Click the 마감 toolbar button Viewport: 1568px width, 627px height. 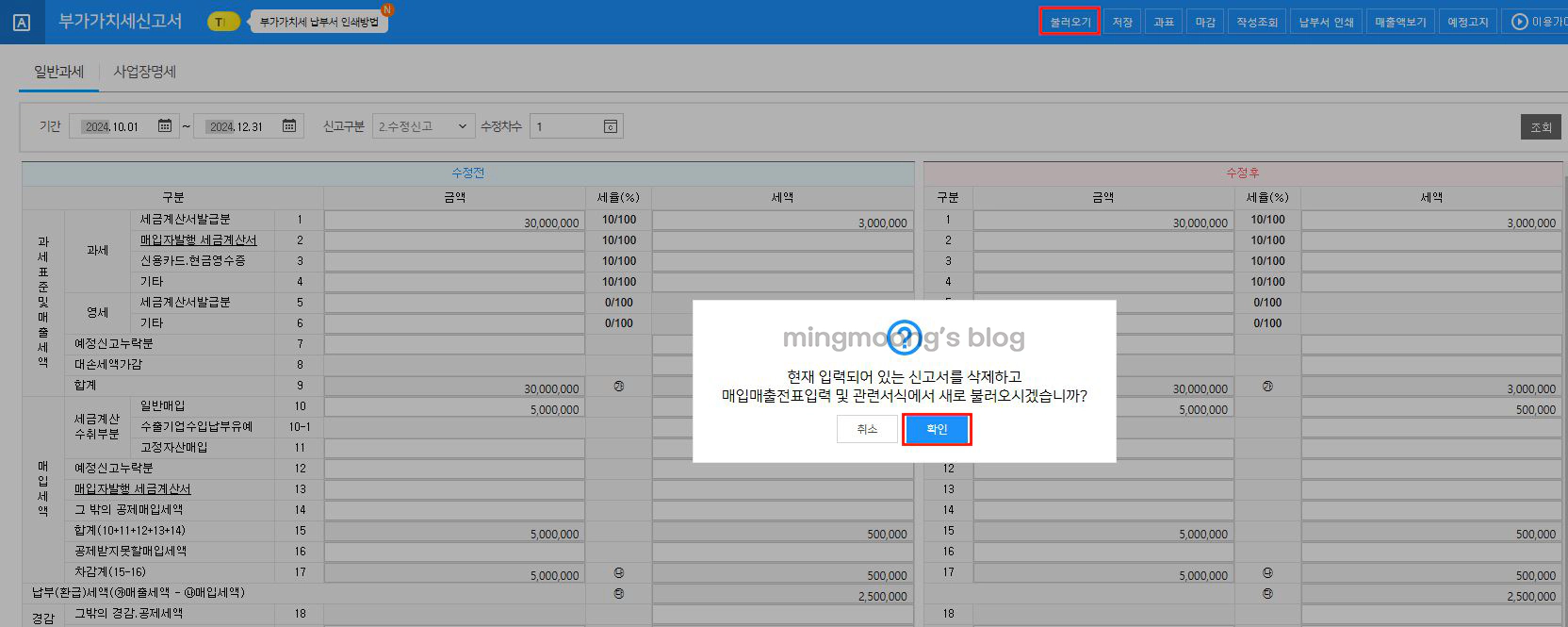(1205, 22)
